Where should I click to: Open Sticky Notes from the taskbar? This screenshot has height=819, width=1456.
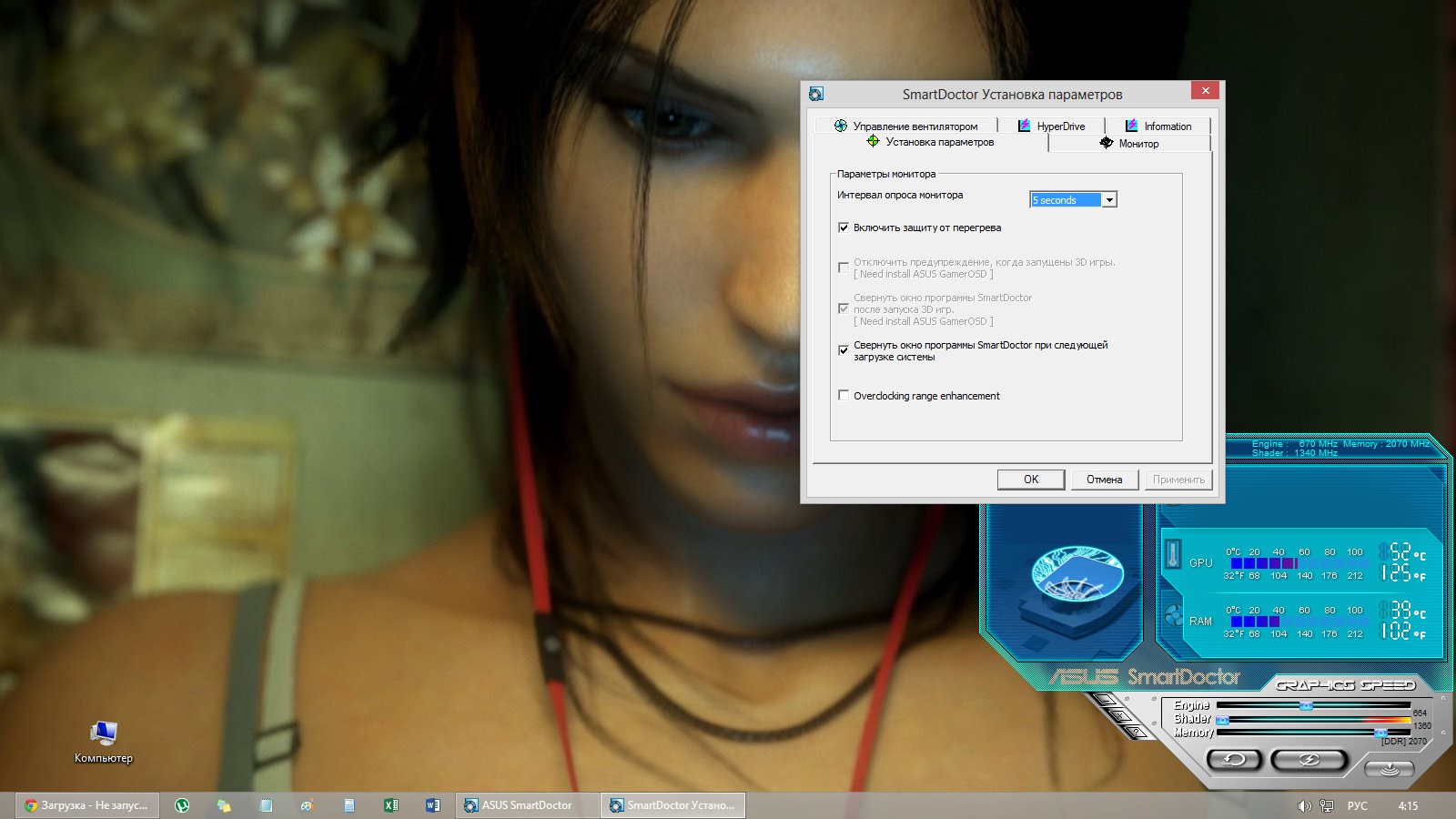click(224, 805)
